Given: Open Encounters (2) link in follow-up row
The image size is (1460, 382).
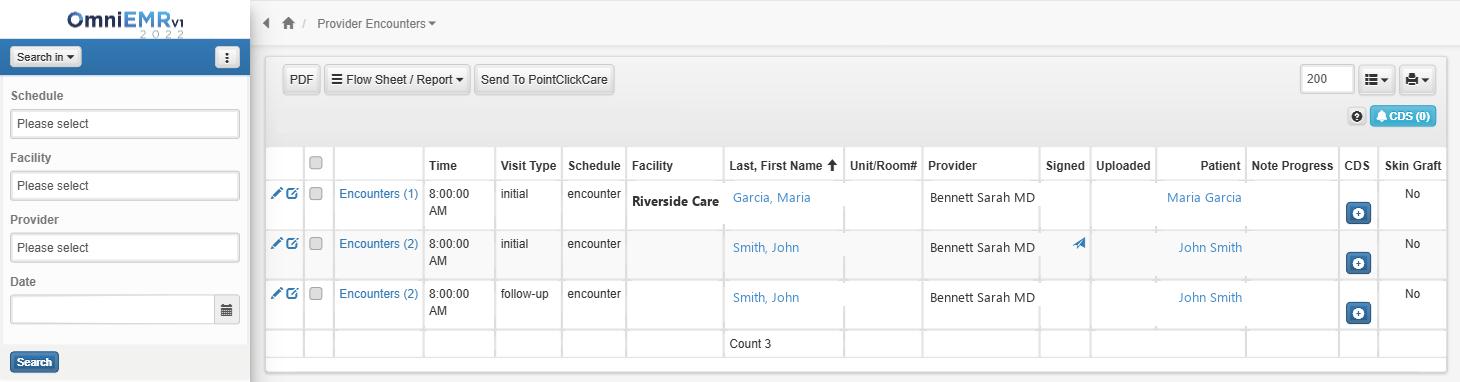Looking at the screenshot, I should coord(379,294).
